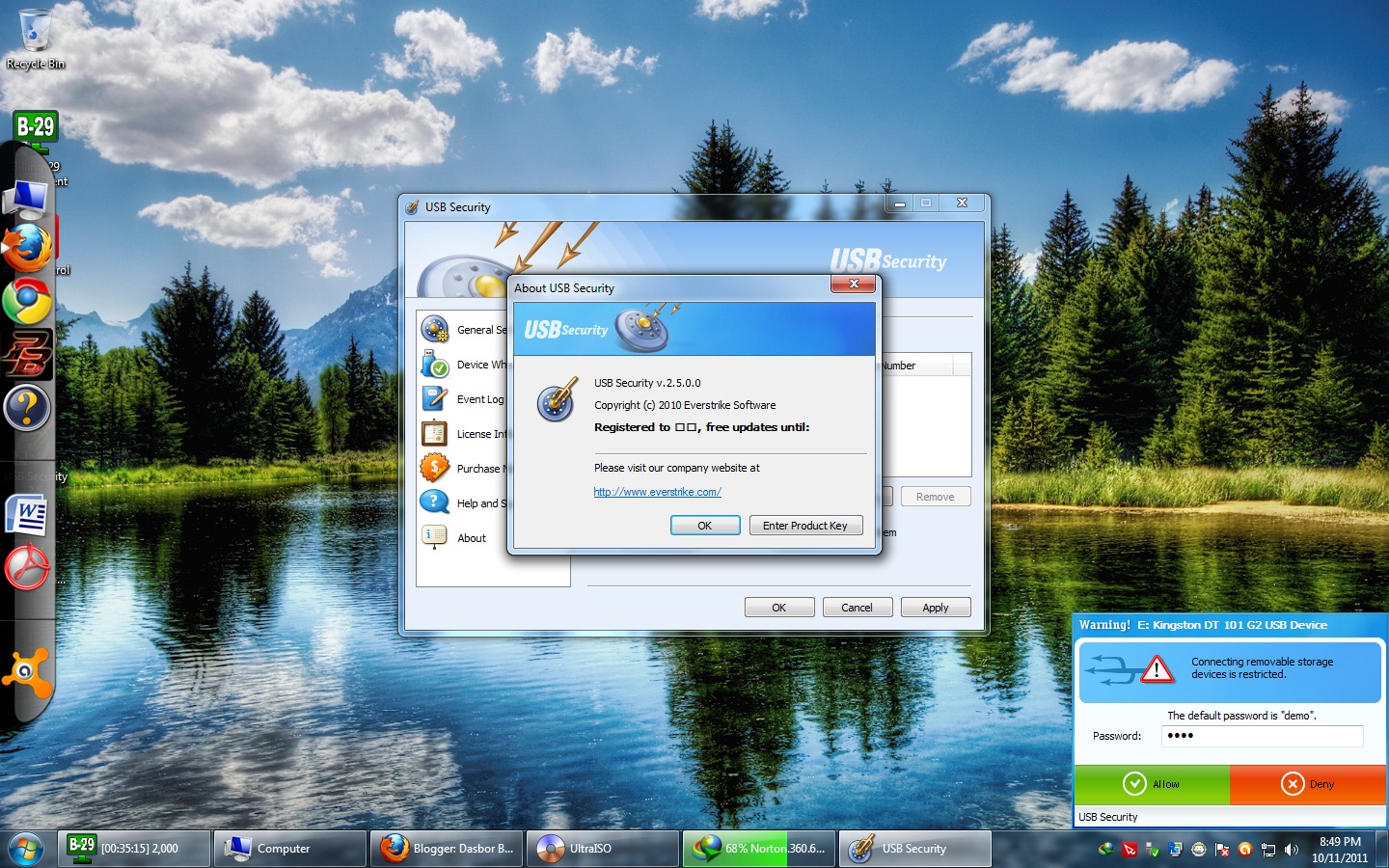
Task: Click Enter Product Key button
Action: 805,526
